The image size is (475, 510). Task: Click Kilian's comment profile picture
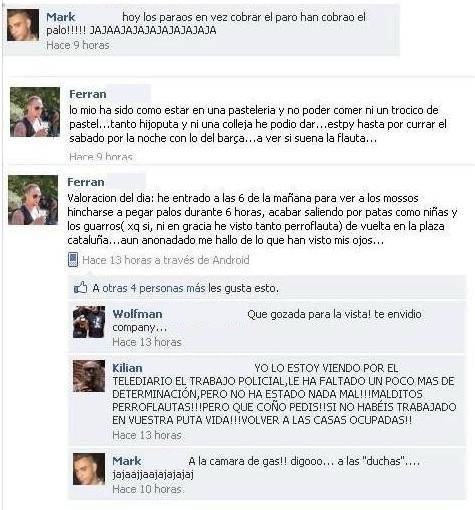89,376
